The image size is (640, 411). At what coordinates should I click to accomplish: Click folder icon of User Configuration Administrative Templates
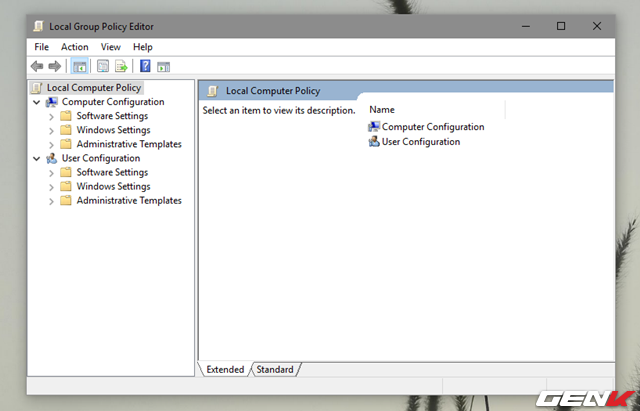tap(66, 200)
